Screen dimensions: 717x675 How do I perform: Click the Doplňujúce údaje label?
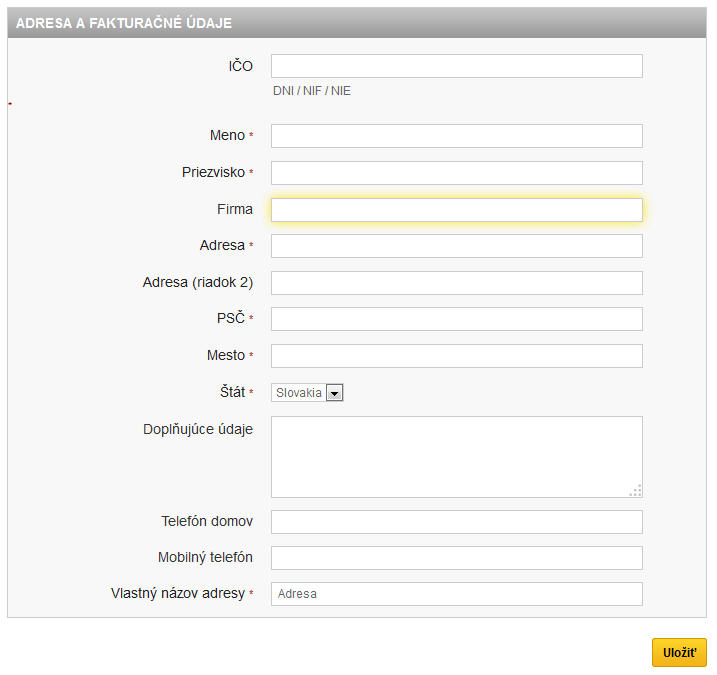(x=198, y=429)
